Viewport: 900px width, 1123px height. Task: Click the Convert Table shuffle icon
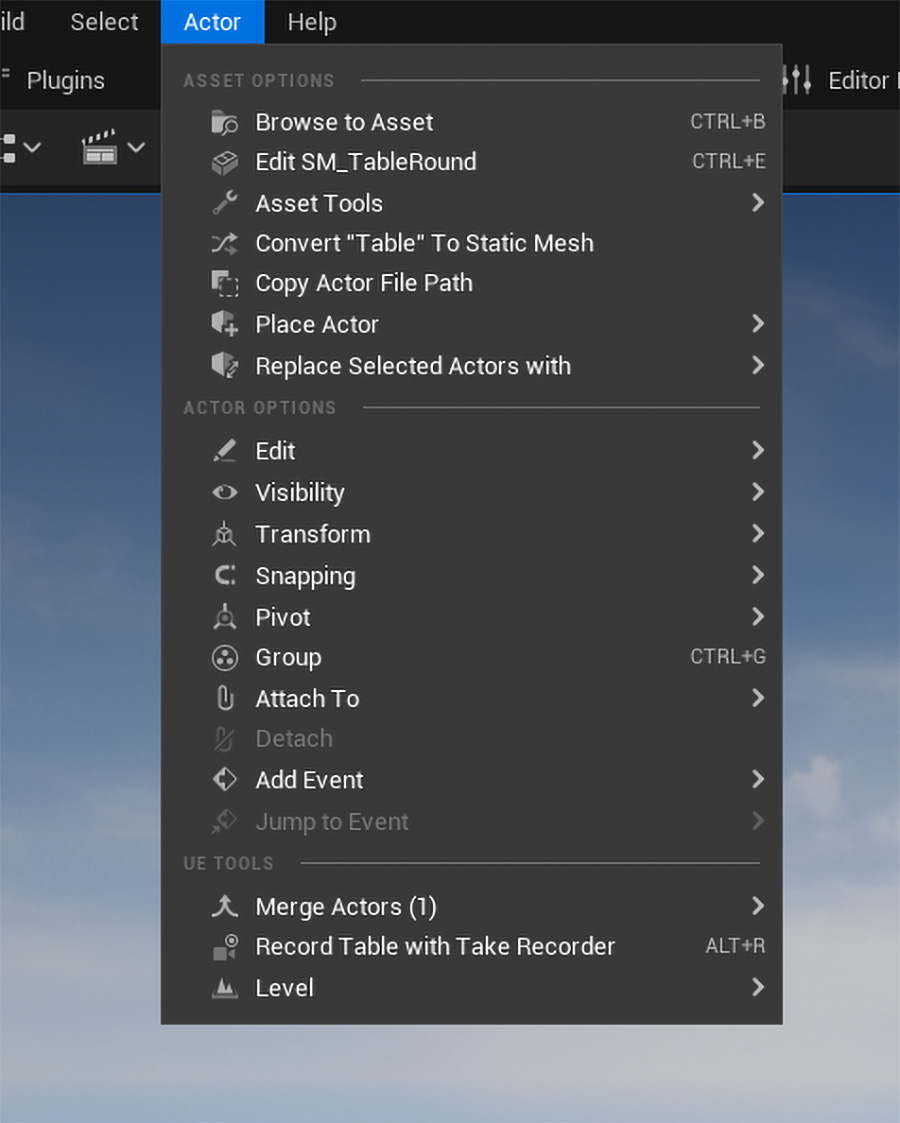point(225,244)
